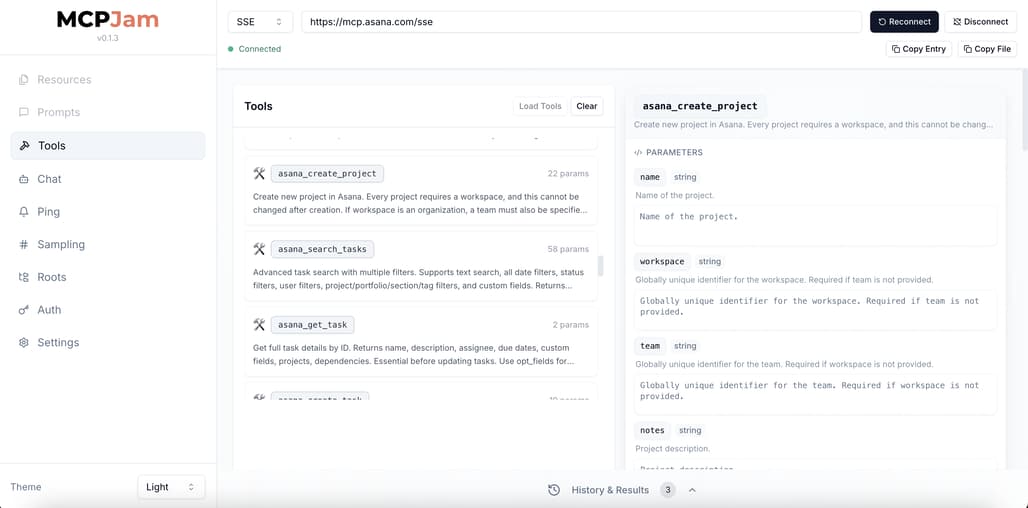Click the Disconnect button
This screenshot has width=1028, height=508.
pyautogui.click(x=981, y=22)
